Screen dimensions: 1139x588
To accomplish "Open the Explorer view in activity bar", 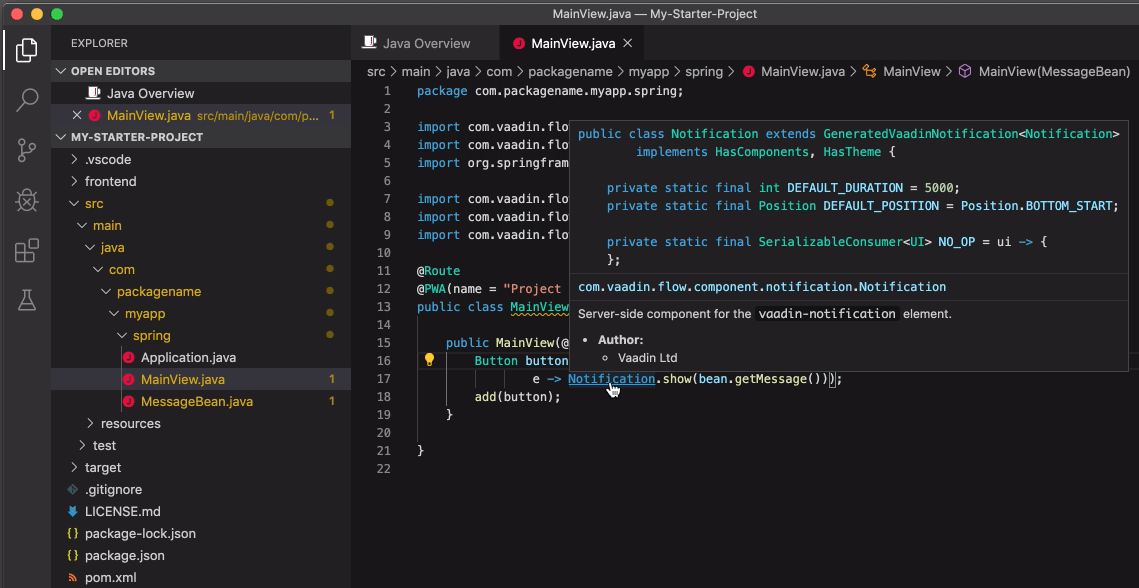I will click(x=27, y=49).
